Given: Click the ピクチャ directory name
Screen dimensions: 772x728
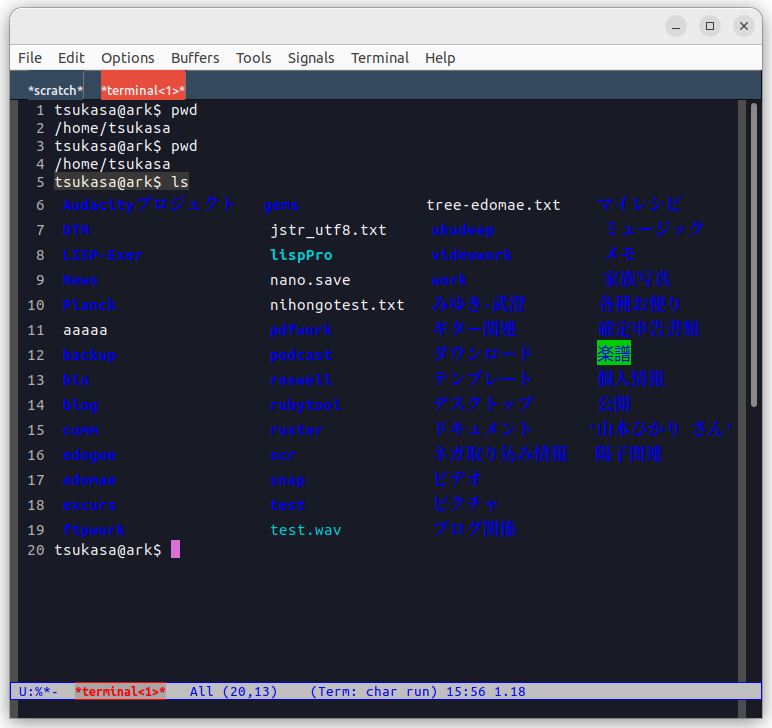Looking at the screenshot, I should click(x=466, y=504).
